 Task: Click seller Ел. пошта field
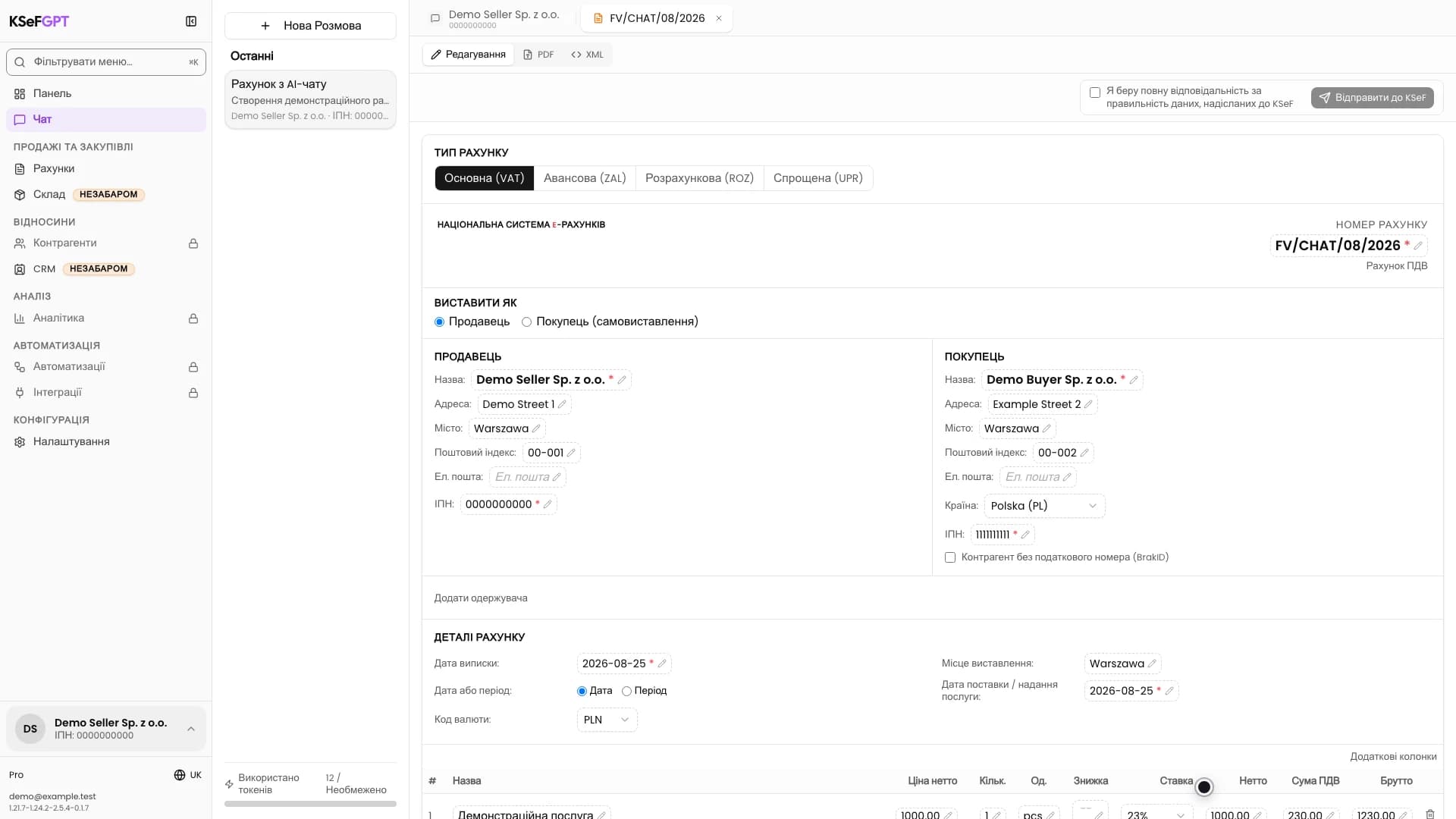pyautogui.click(x=528, y=477)
